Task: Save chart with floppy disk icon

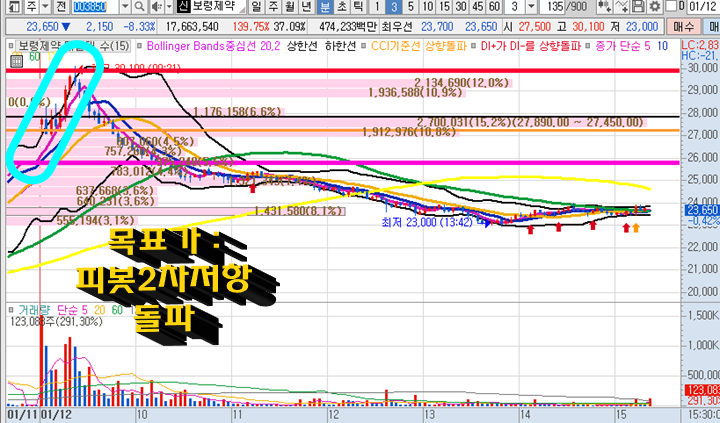Action: pos(638,6)
